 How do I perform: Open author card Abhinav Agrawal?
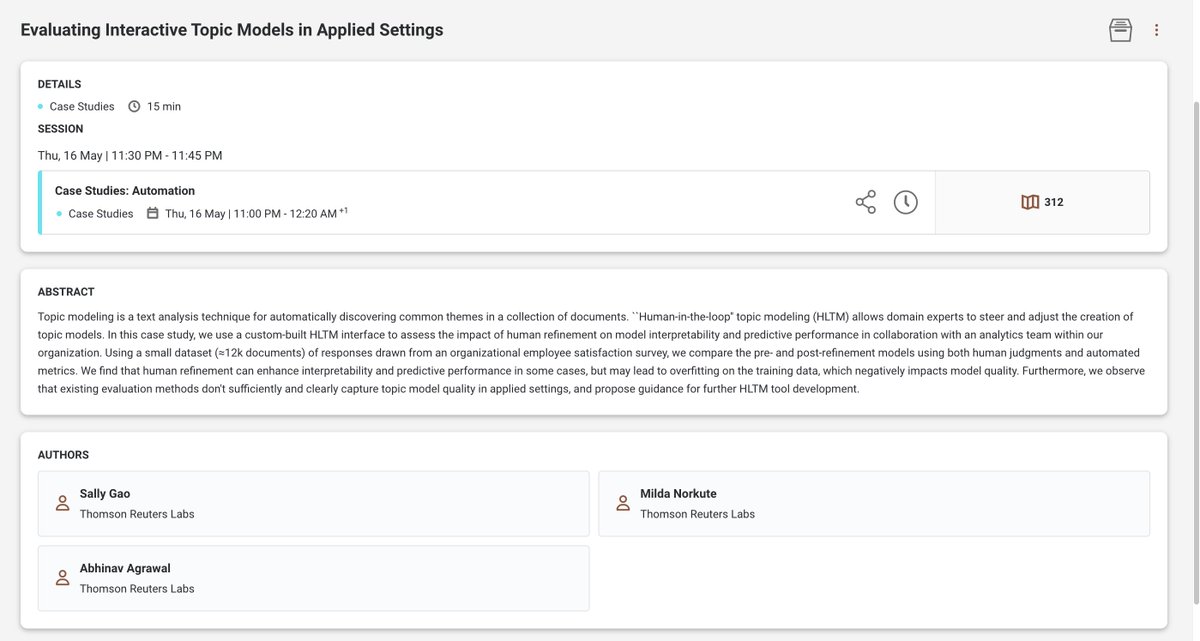[314, 578]
